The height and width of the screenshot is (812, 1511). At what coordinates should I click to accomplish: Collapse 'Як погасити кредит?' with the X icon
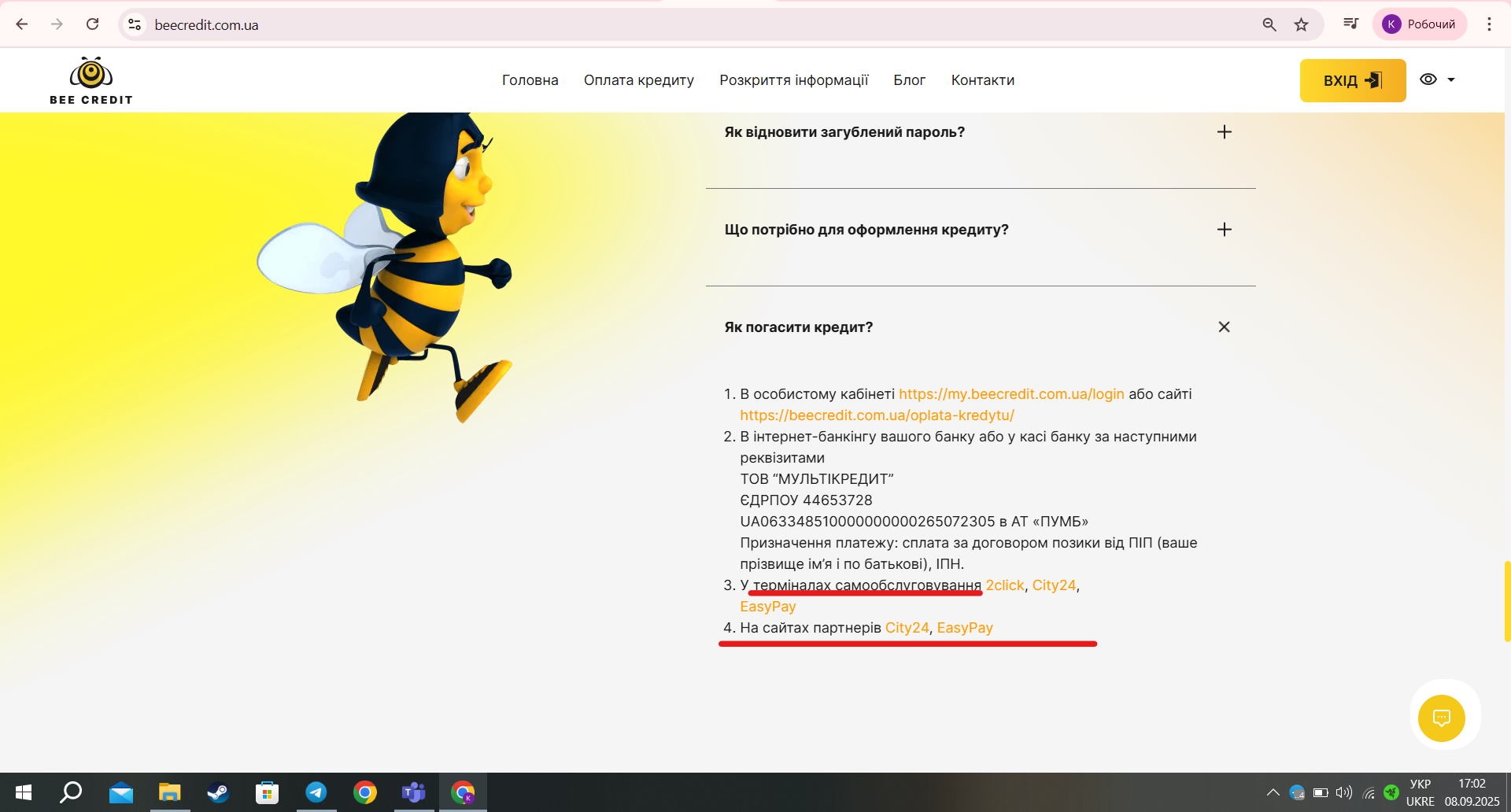(x=1225, y=327)
